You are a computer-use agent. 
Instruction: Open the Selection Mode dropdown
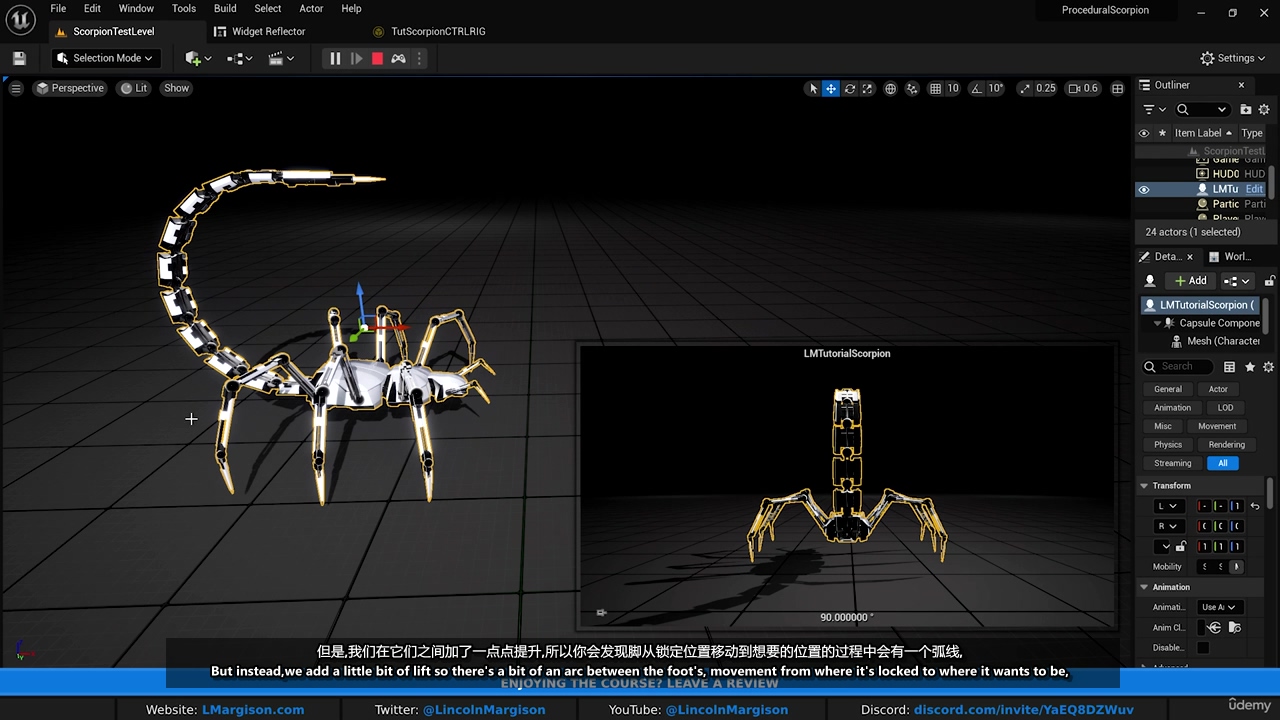pos(105,58)
